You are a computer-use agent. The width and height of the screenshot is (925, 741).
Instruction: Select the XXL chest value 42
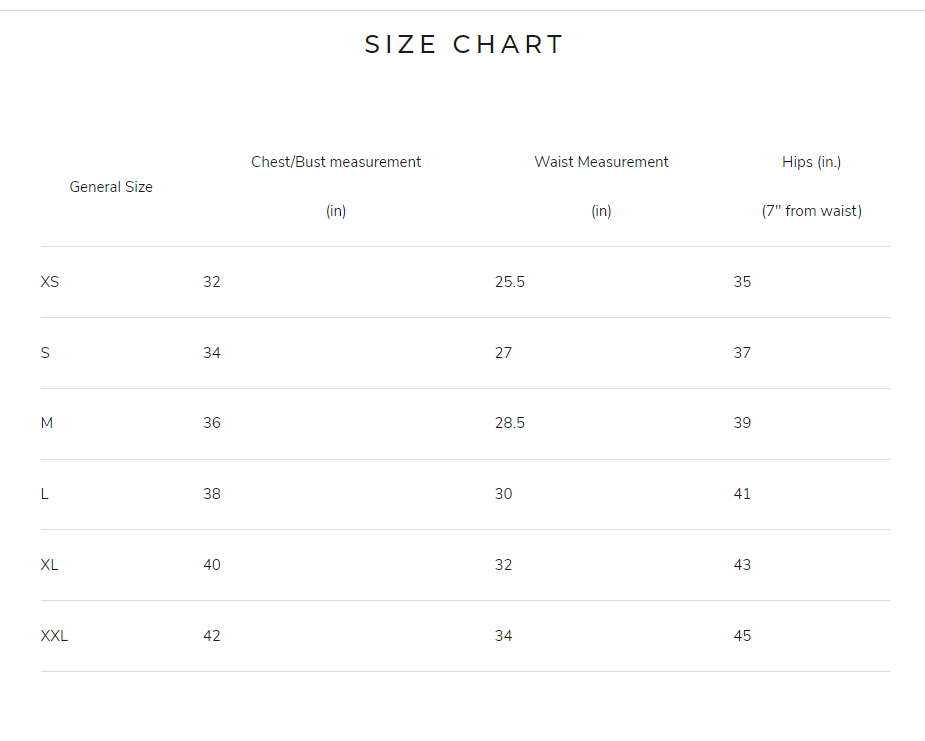212,636
